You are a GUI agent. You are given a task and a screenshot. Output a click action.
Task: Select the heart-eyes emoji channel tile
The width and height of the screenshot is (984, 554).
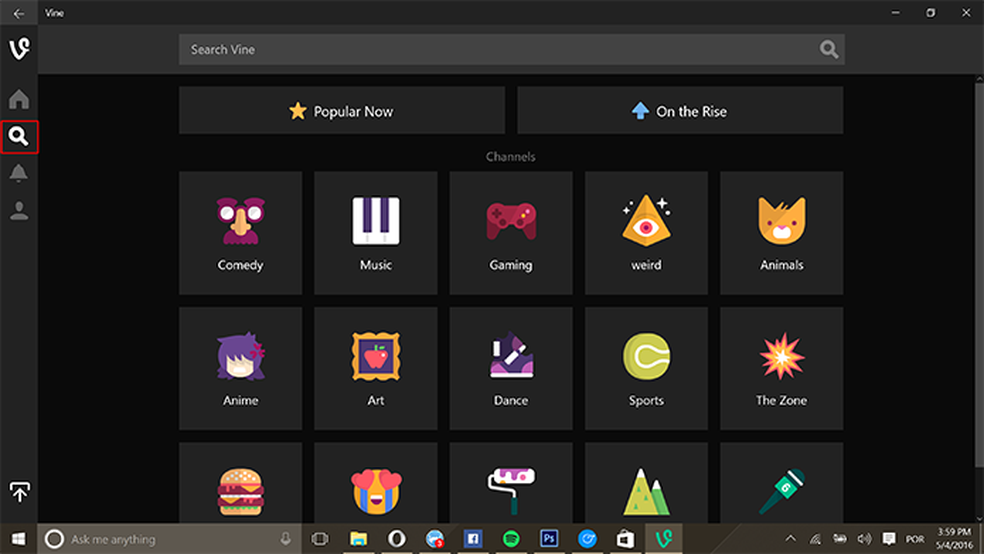click(376, 482)
